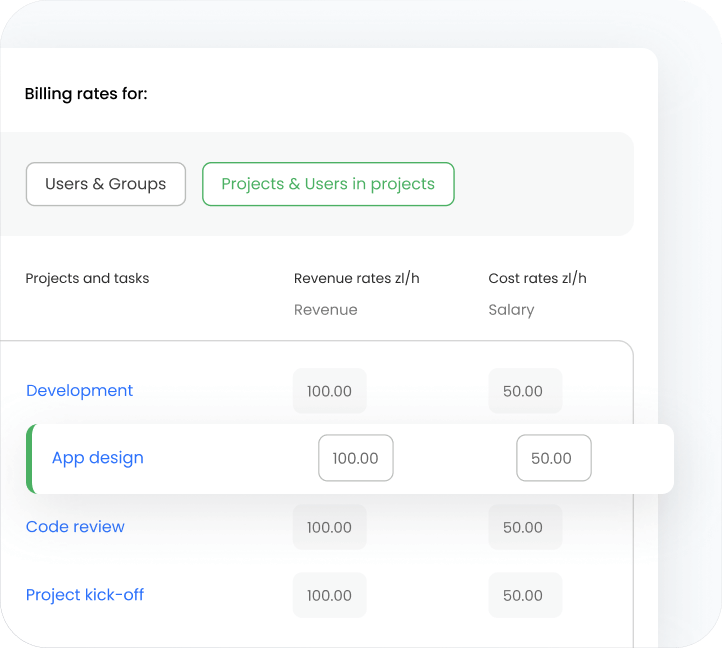This screenshot has width=722, height=648.
Task: Click the Salary sub-header label
Action: click(x=511, y=310)
